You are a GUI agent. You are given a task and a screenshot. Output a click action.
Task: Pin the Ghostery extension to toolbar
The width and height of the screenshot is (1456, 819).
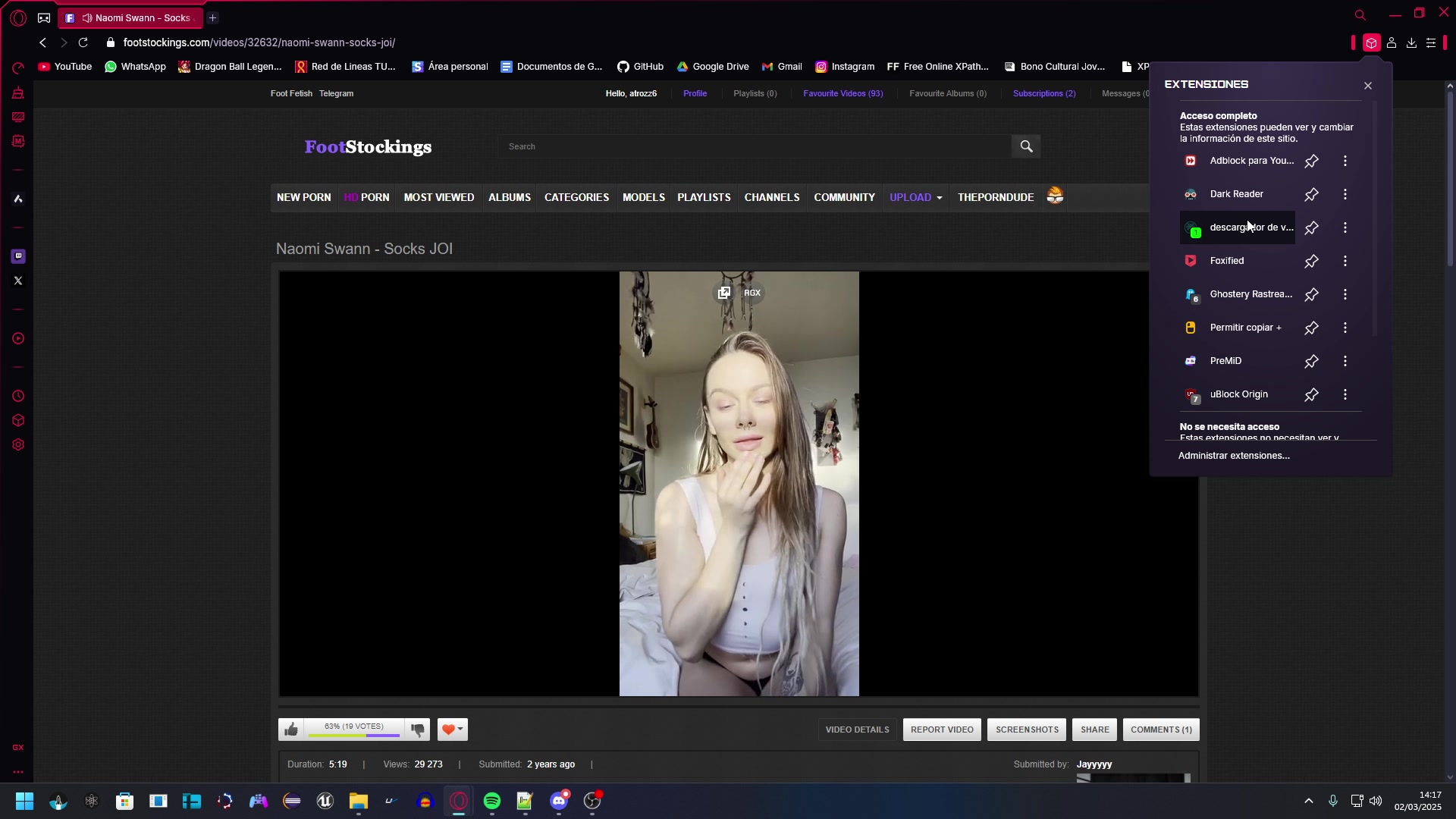tap(1311, 295)
